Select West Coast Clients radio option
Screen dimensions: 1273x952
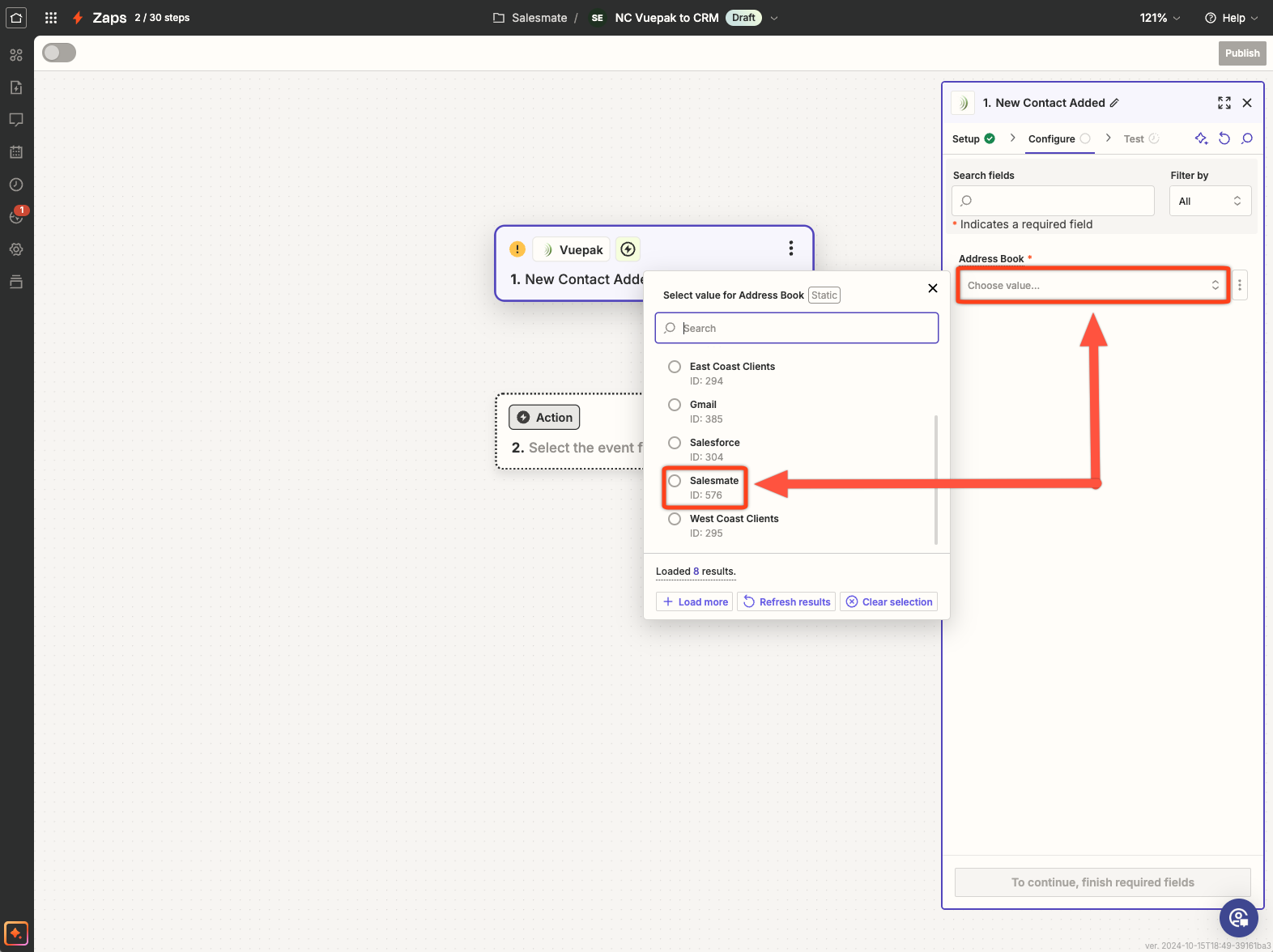675,519
